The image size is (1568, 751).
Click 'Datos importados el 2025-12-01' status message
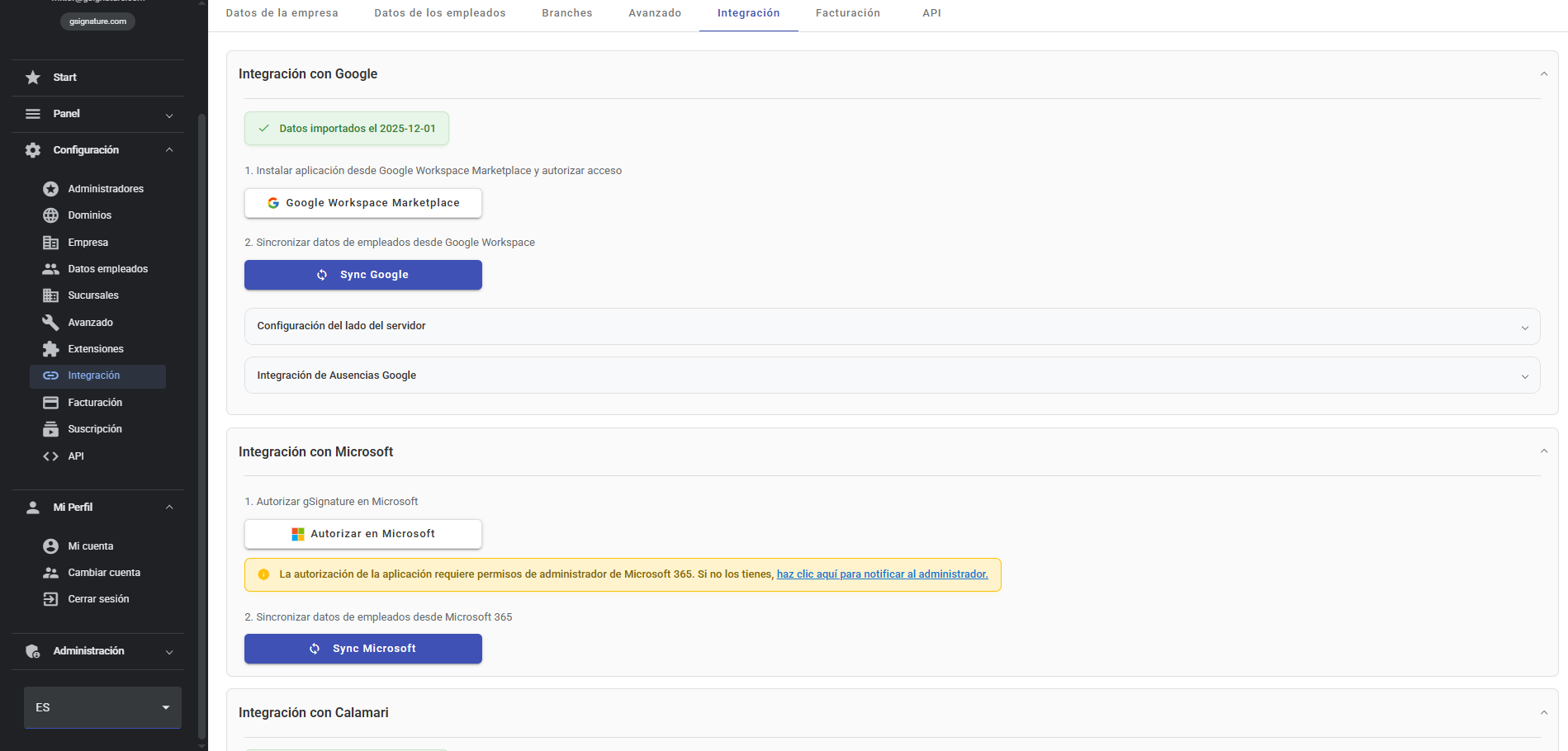pos(347,129)
